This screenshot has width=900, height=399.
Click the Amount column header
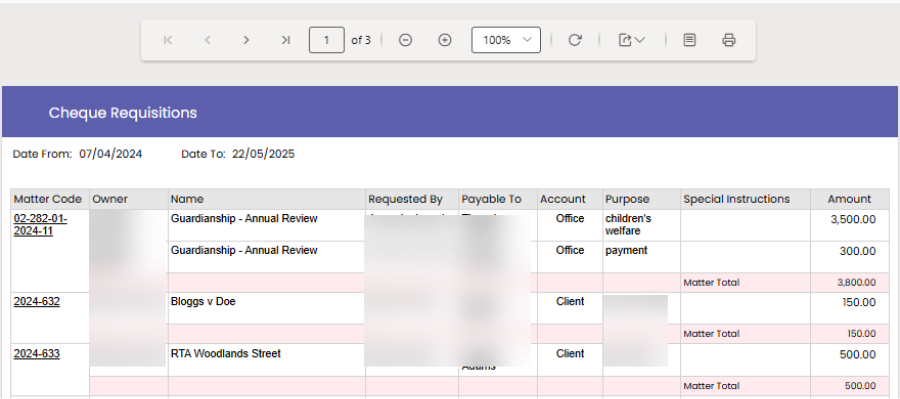tap(849, 199)
